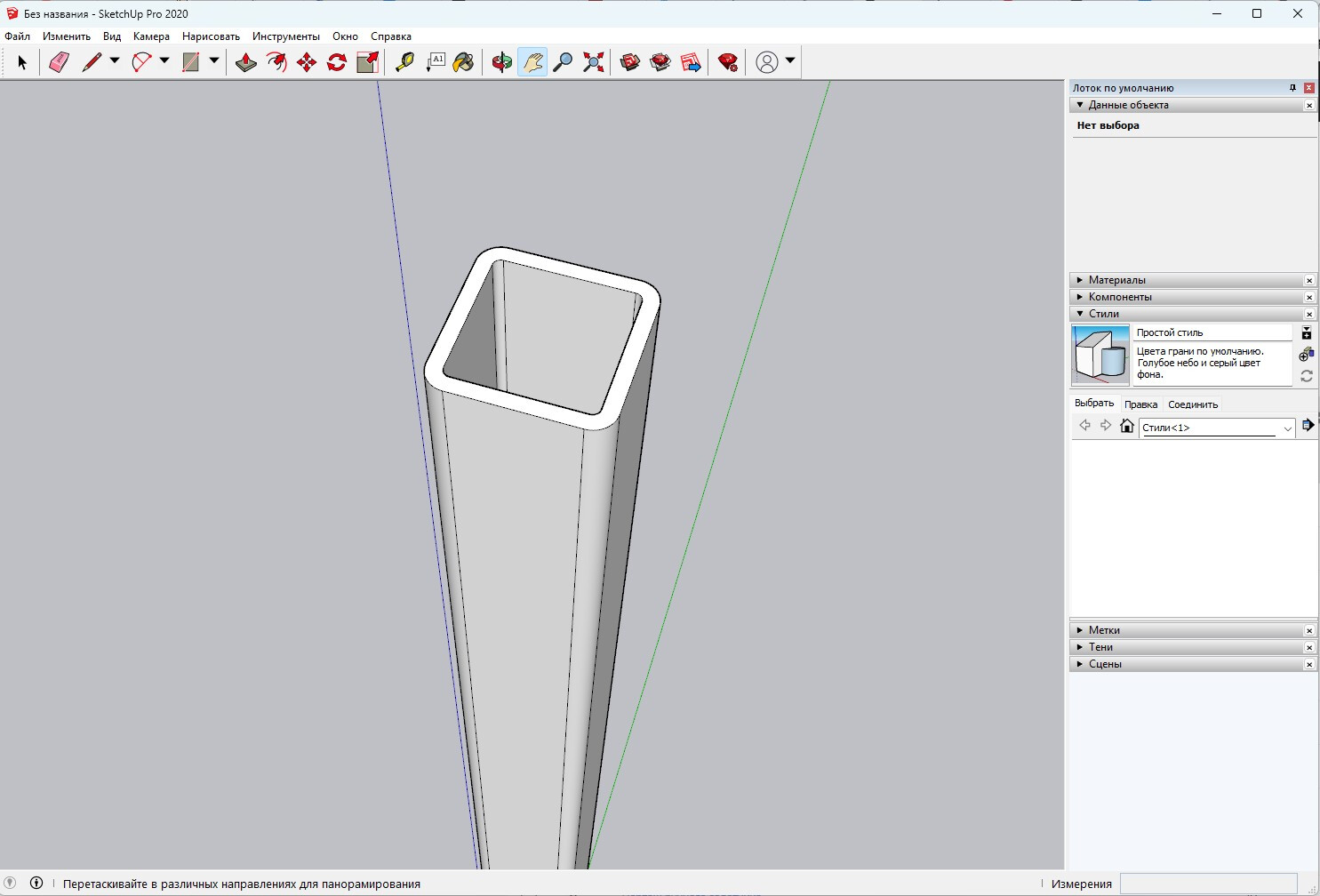Toggle the secondary selection pane icon in Стили

tap(1307, 333)
